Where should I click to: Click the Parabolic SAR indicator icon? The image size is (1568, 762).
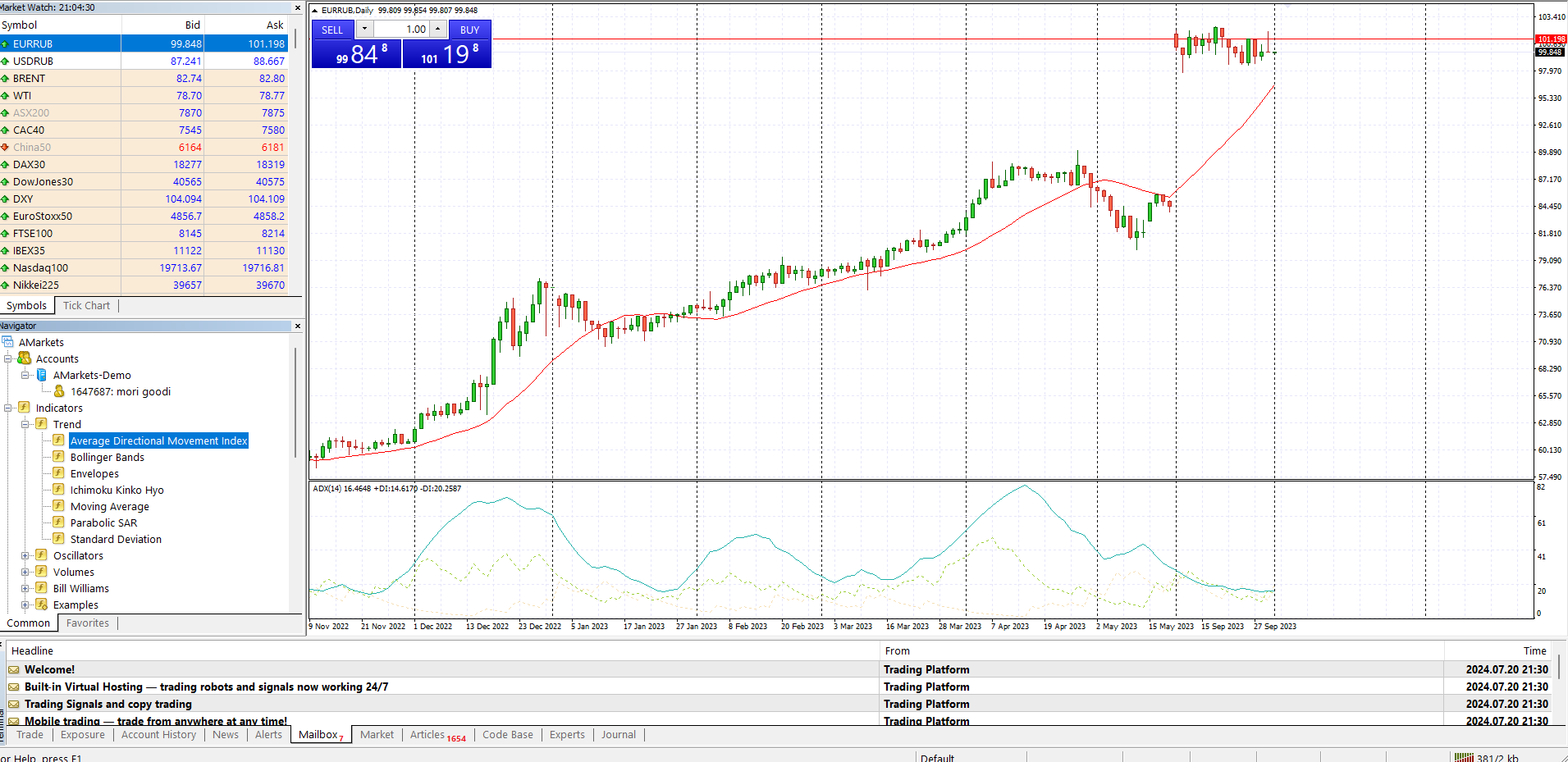(x=58, y=522)
